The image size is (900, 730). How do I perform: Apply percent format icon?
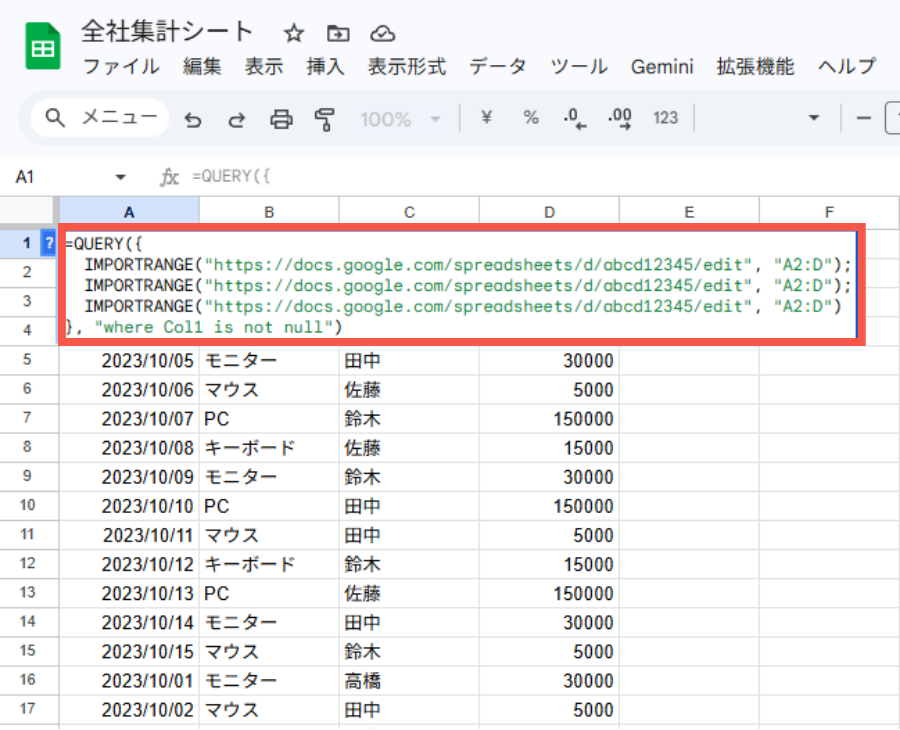530,118
